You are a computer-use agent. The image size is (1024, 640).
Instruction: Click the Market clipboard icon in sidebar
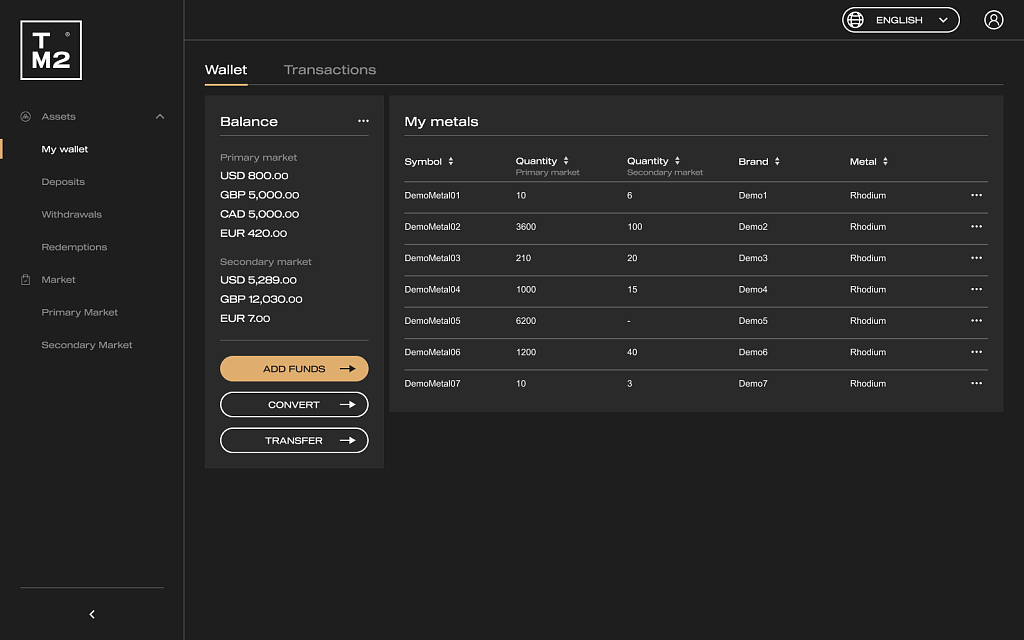click(25, 280)
